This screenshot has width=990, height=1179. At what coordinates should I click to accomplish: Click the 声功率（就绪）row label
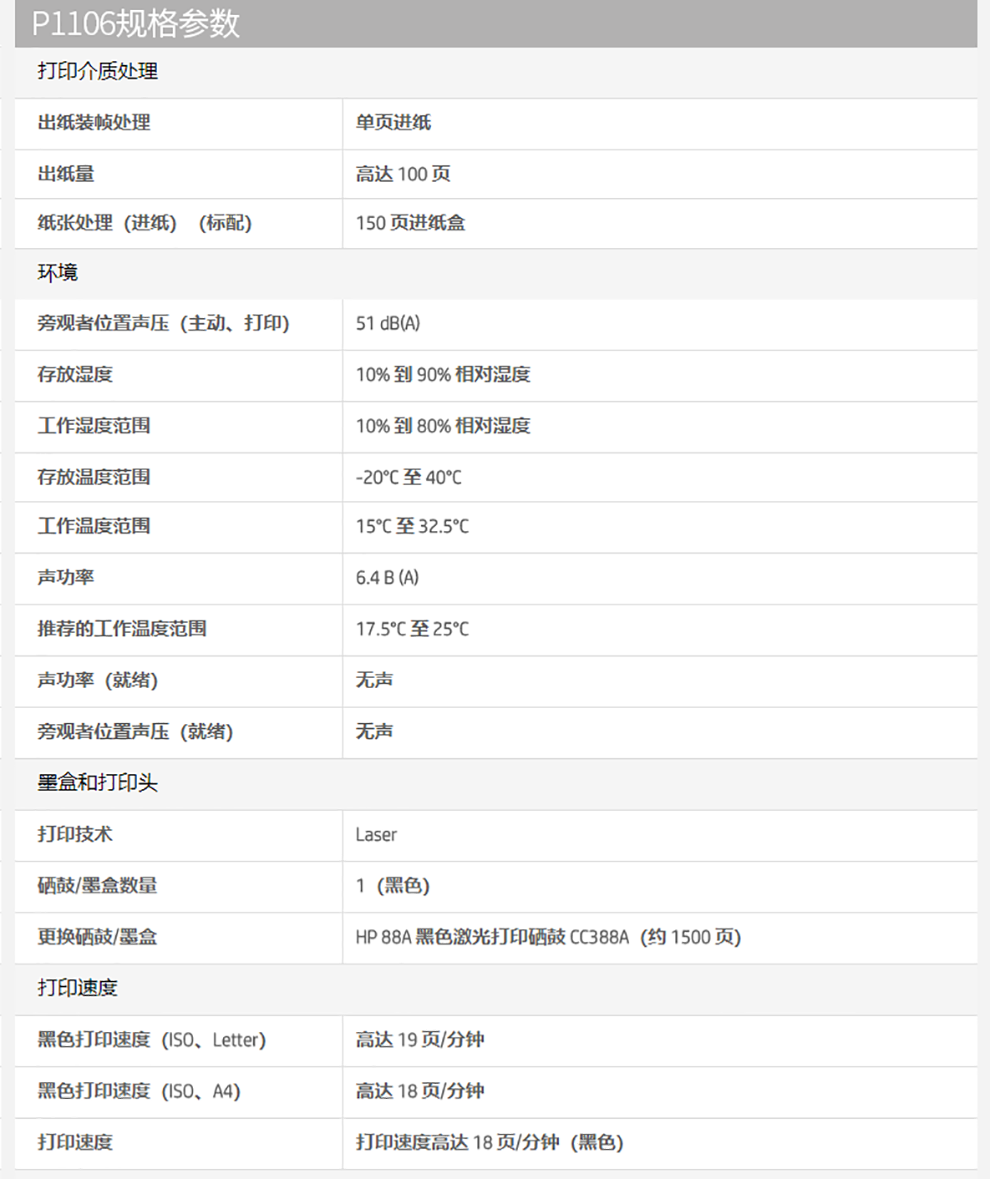point(98,680)
